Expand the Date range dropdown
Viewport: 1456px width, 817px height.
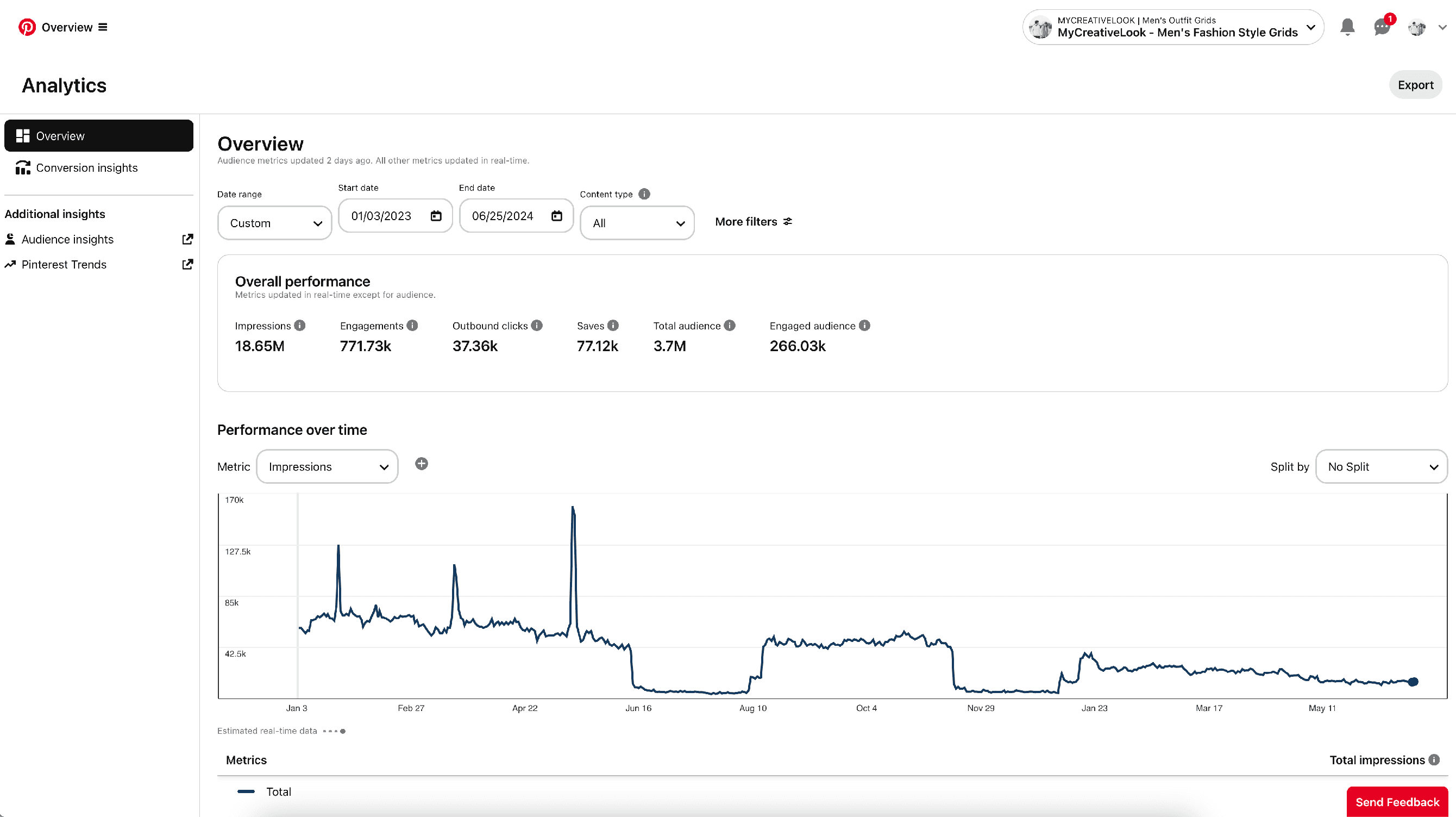(274, 222)
